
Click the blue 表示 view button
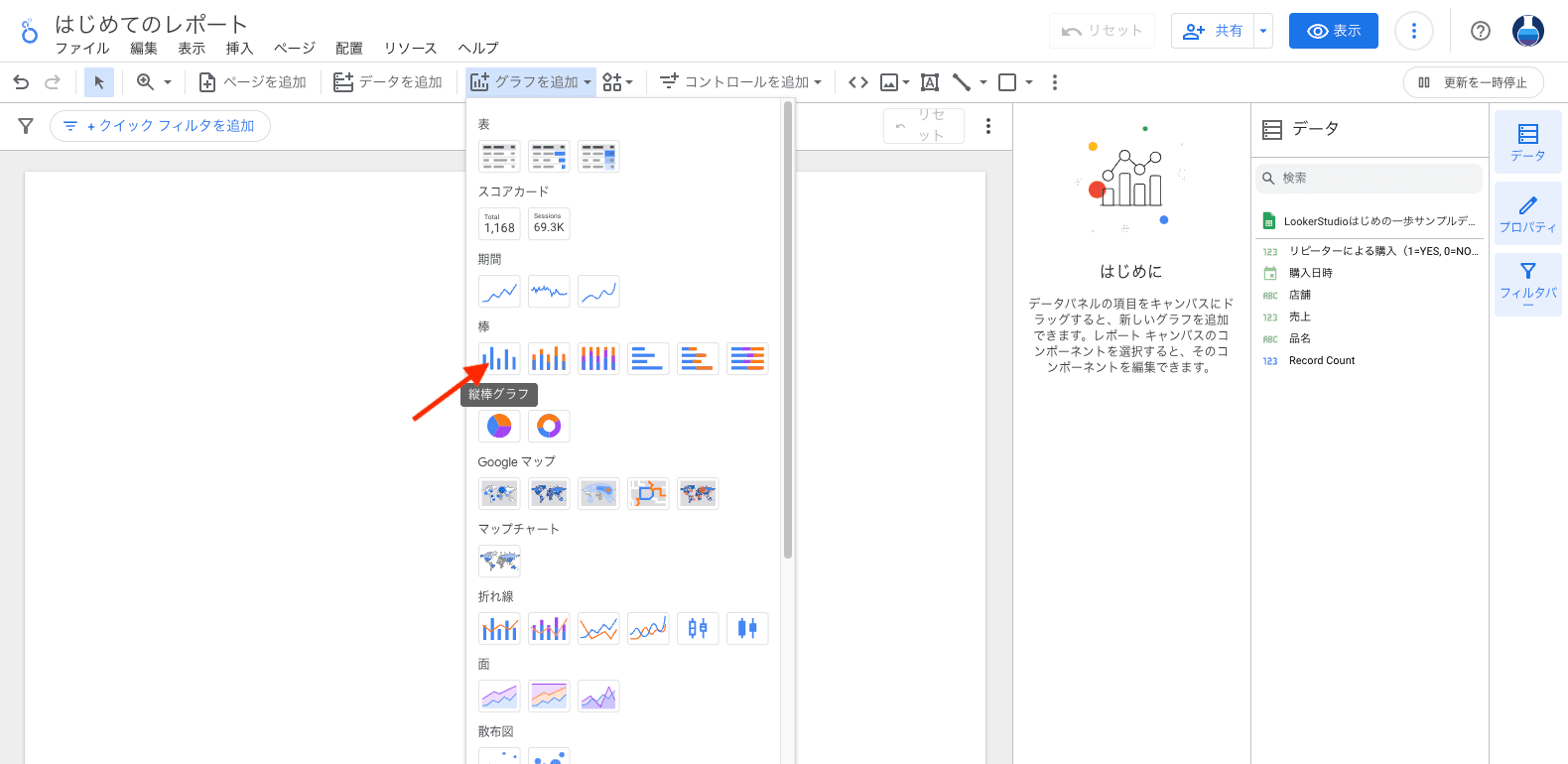[1333, 31]
